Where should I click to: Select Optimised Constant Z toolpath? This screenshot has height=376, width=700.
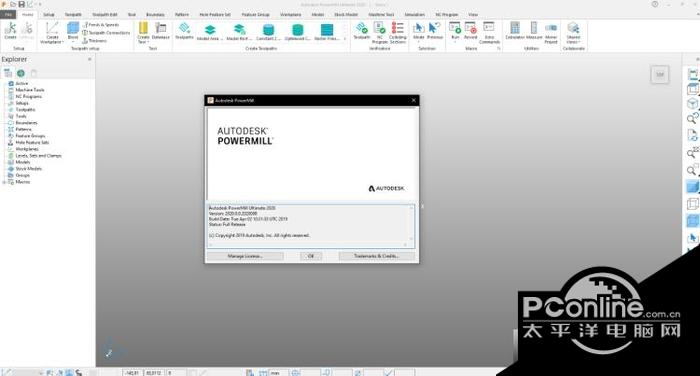coord(297,32)
